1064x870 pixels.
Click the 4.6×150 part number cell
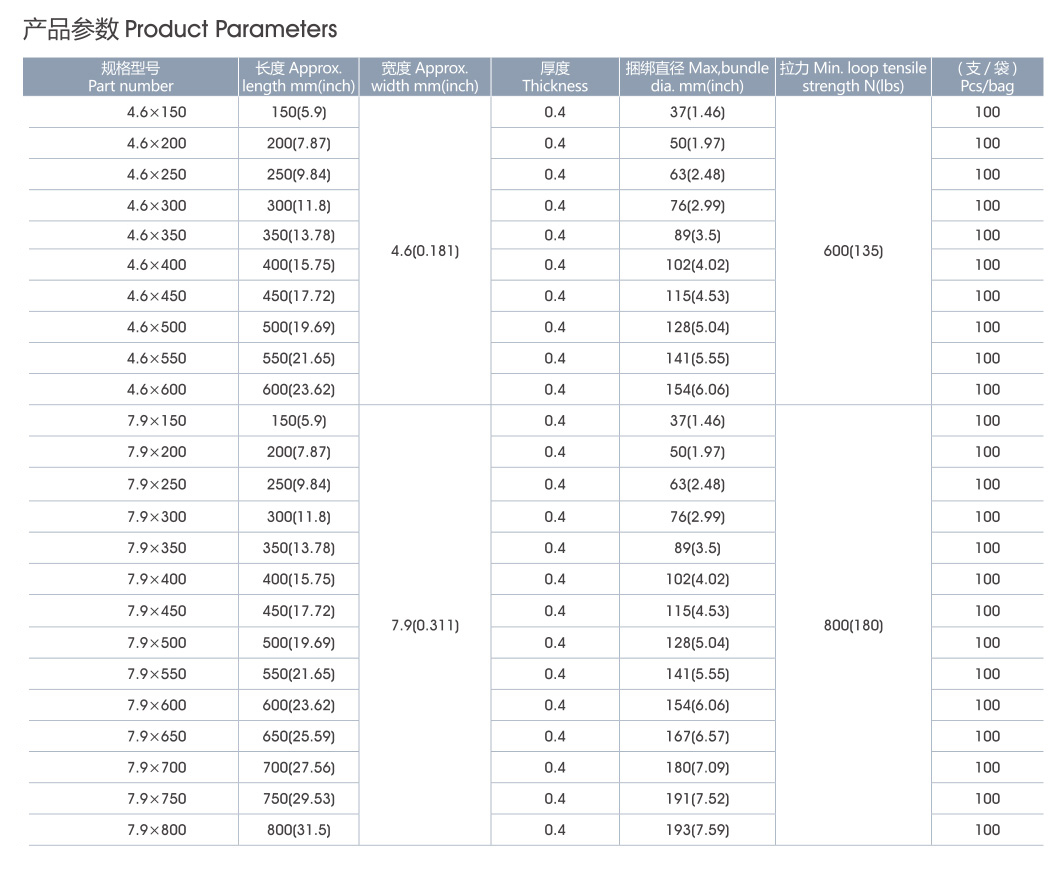156,112
